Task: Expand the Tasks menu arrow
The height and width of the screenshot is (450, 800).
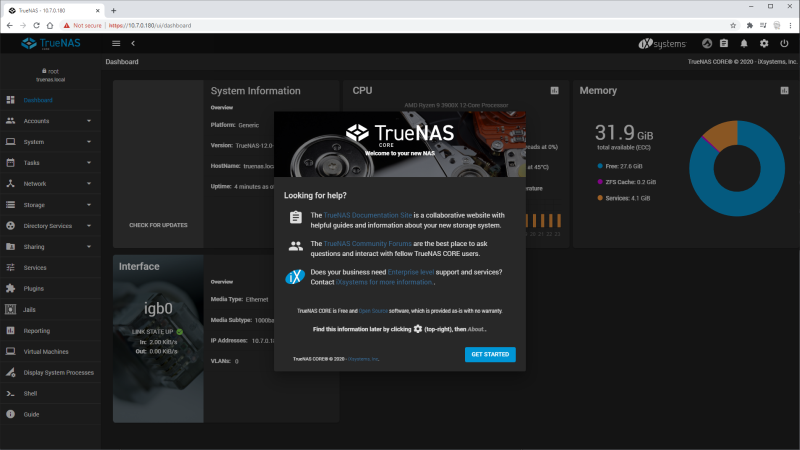Action: click(89, 163)
